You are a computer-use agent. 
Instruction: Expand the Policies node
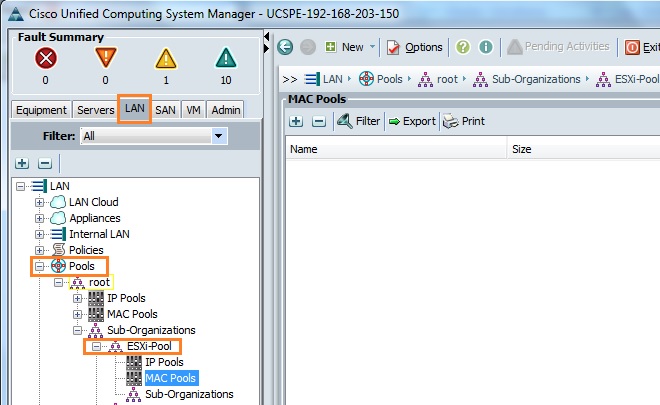tap(39, 250)
